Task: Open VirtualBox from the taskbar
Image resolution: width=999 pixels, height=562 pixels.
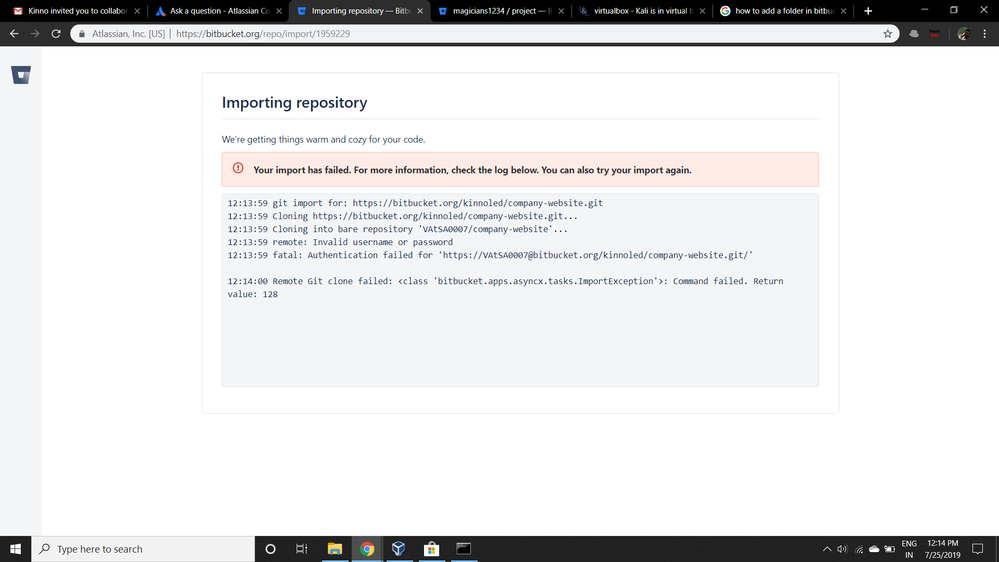Action: tap(399, 549)
